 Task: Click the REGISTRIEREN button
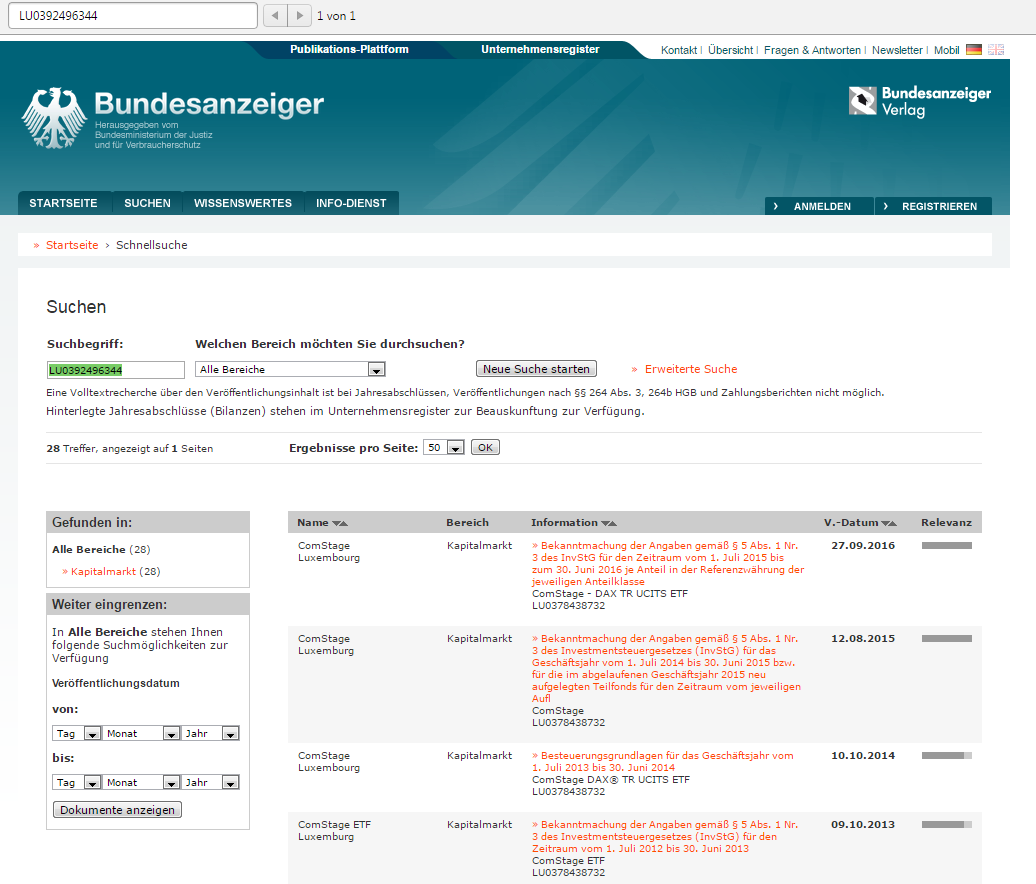(933, 206)
